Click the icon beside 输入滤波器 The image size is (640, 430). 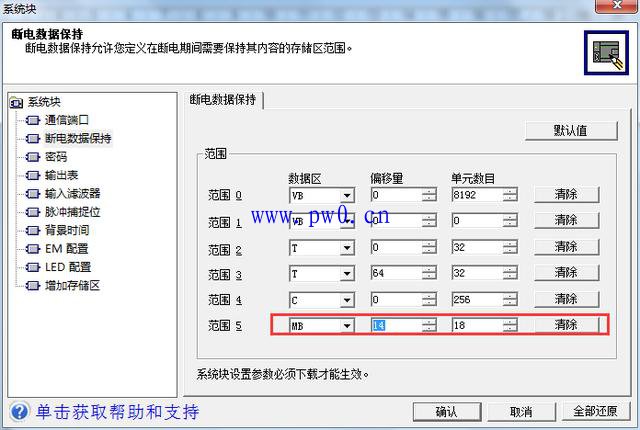[x=33, y=194]
